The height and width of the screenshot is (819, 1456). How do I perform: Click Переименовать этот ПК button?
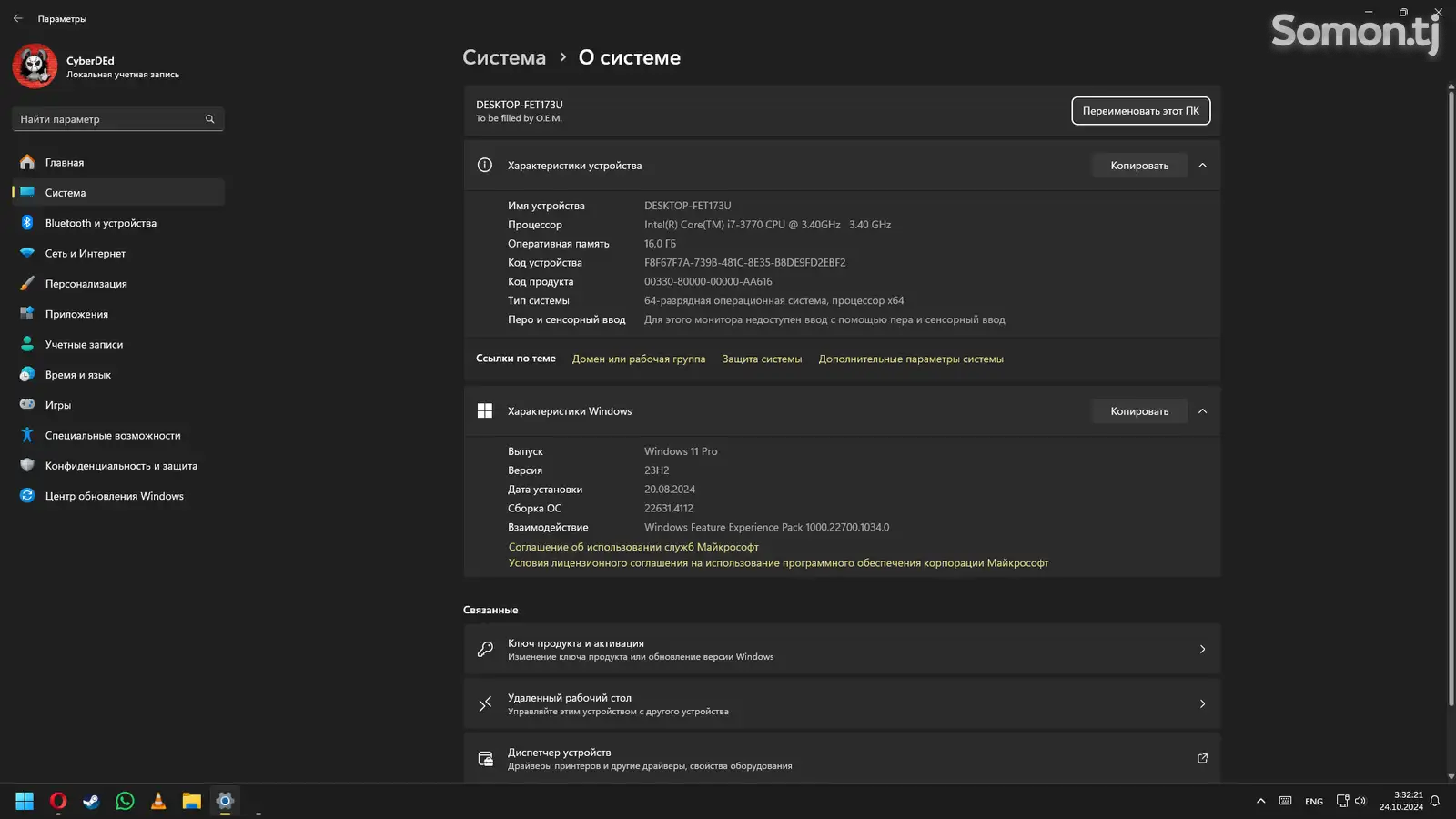(1140, 111)
